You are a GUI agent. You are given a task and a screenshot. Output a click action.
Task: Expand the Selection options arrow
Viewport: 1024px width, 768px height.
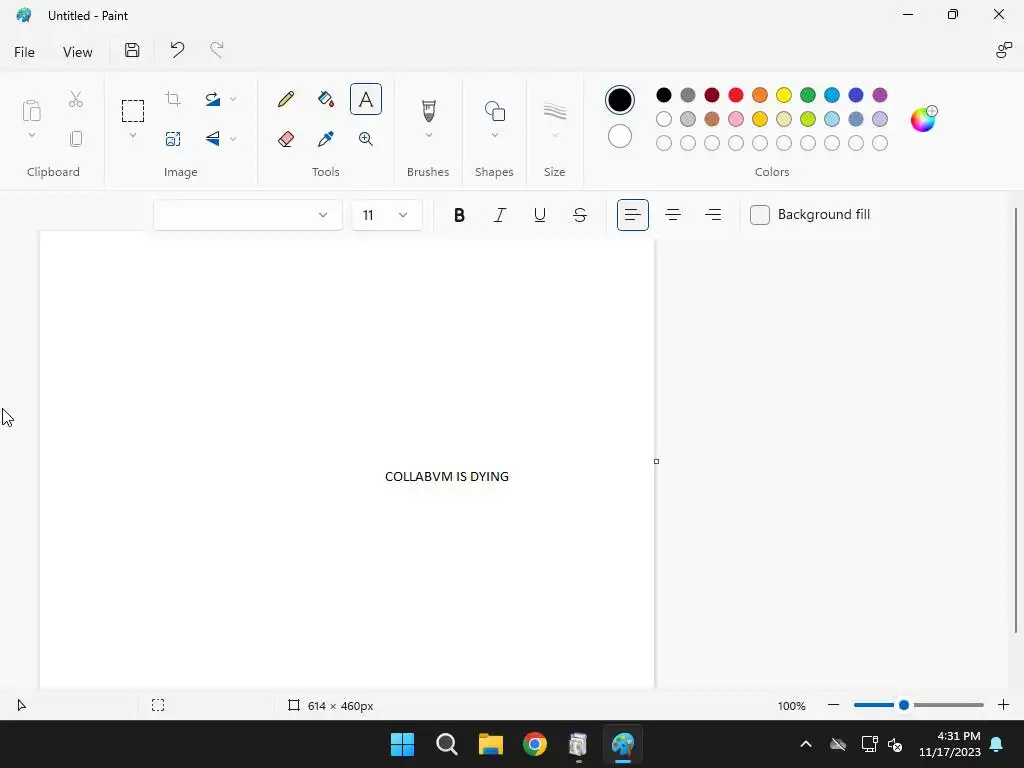pos(133,135)
